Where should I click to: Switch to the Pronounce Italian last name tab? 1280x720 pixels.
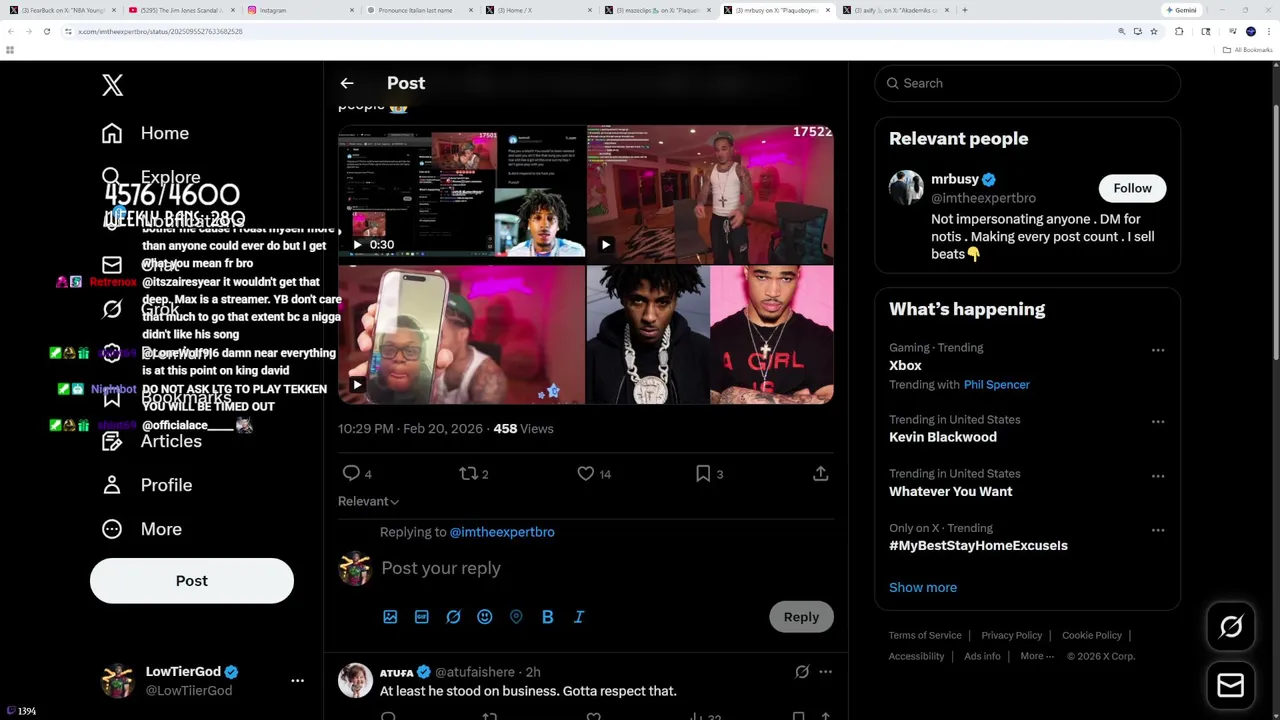click(419, 10)
